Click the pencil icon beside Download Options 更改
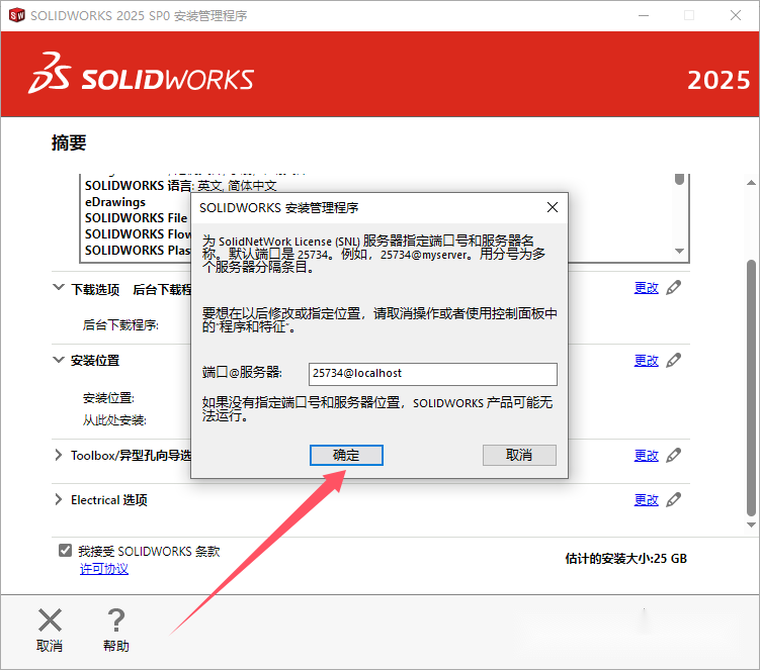760x670 pixels. point(674,288)
